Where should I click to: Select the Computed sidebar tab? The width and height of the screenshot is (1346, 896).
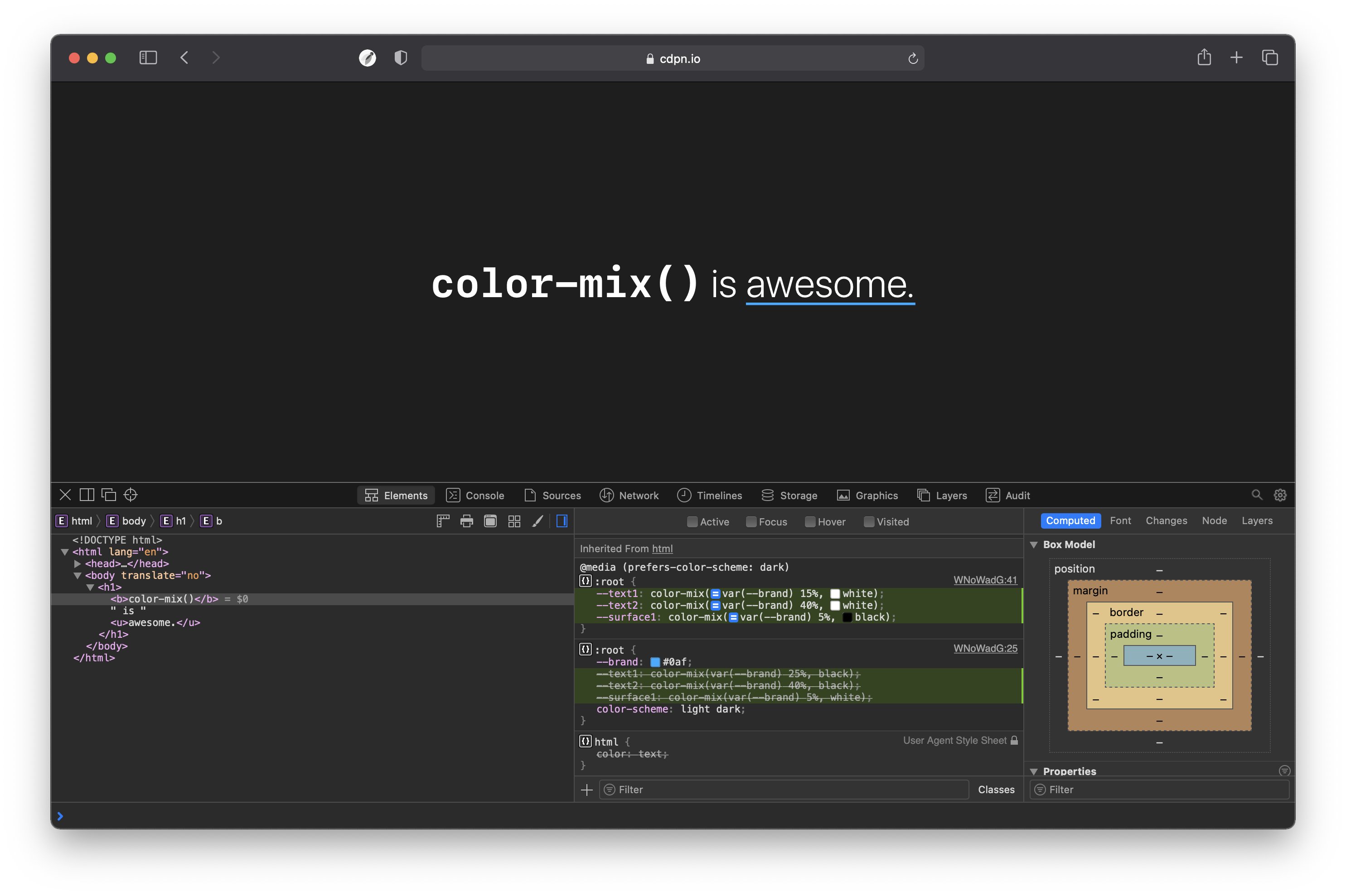click(1070, 520)
